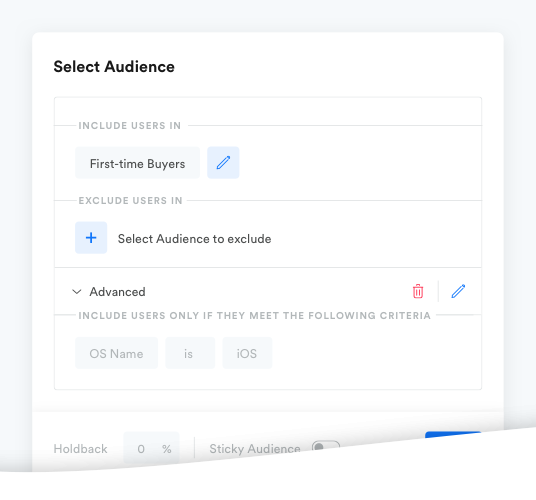Click the Sticky Audience label

click(x=255, y=448)
